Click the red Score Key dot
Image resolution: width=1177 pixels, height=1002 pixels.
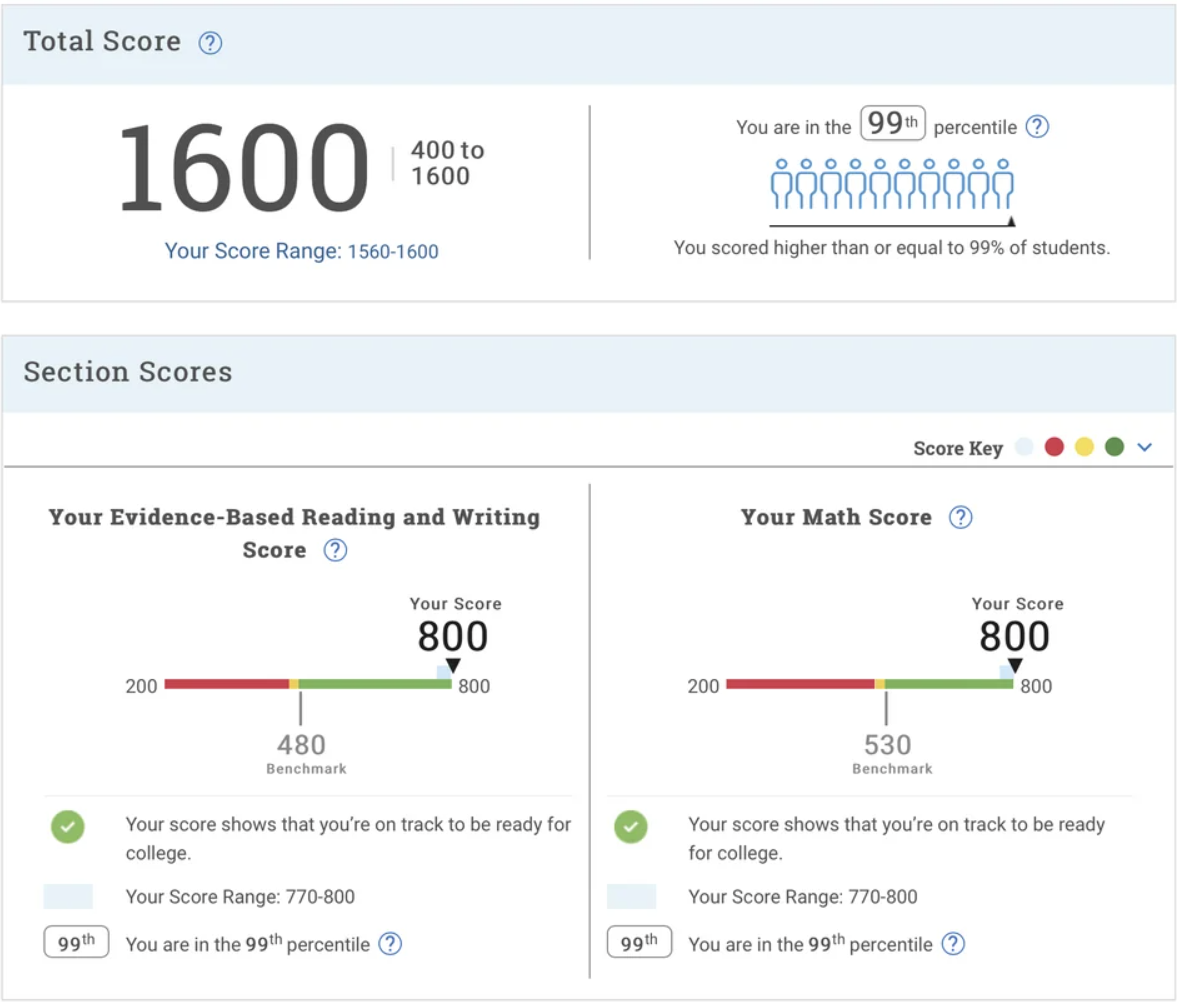[1054, 447]
